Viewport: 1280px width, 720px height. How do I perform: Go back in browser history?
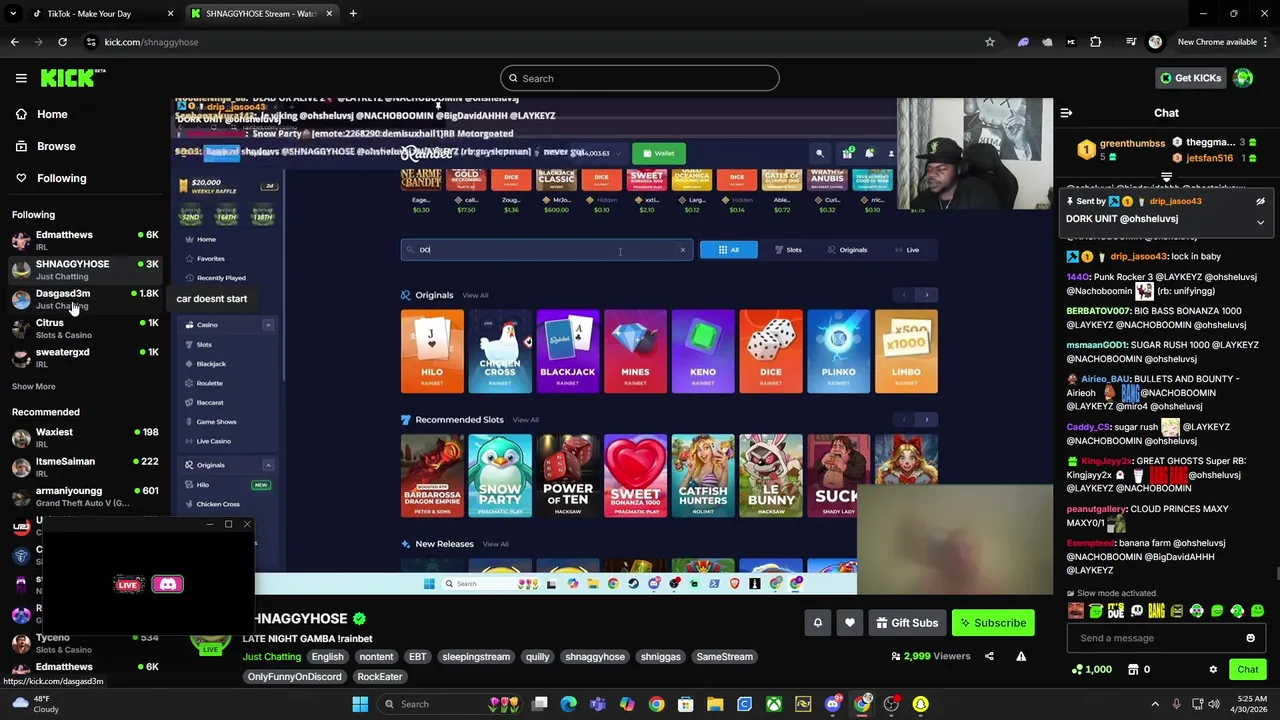pos(14,42)
